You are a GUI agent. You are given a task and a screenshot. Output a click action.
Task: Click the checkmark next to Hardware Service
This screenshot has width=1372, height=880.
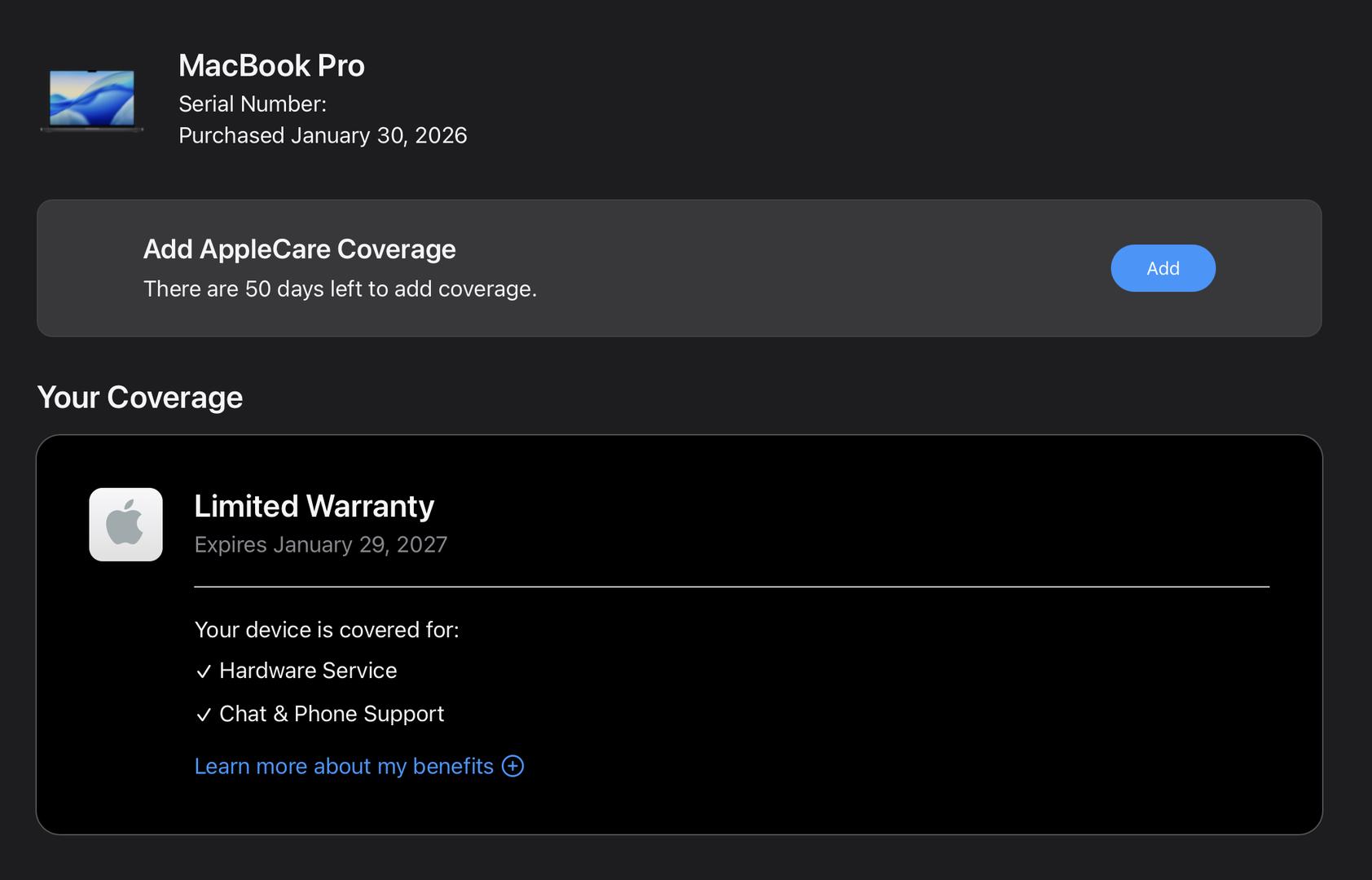[x=204, y=671]
